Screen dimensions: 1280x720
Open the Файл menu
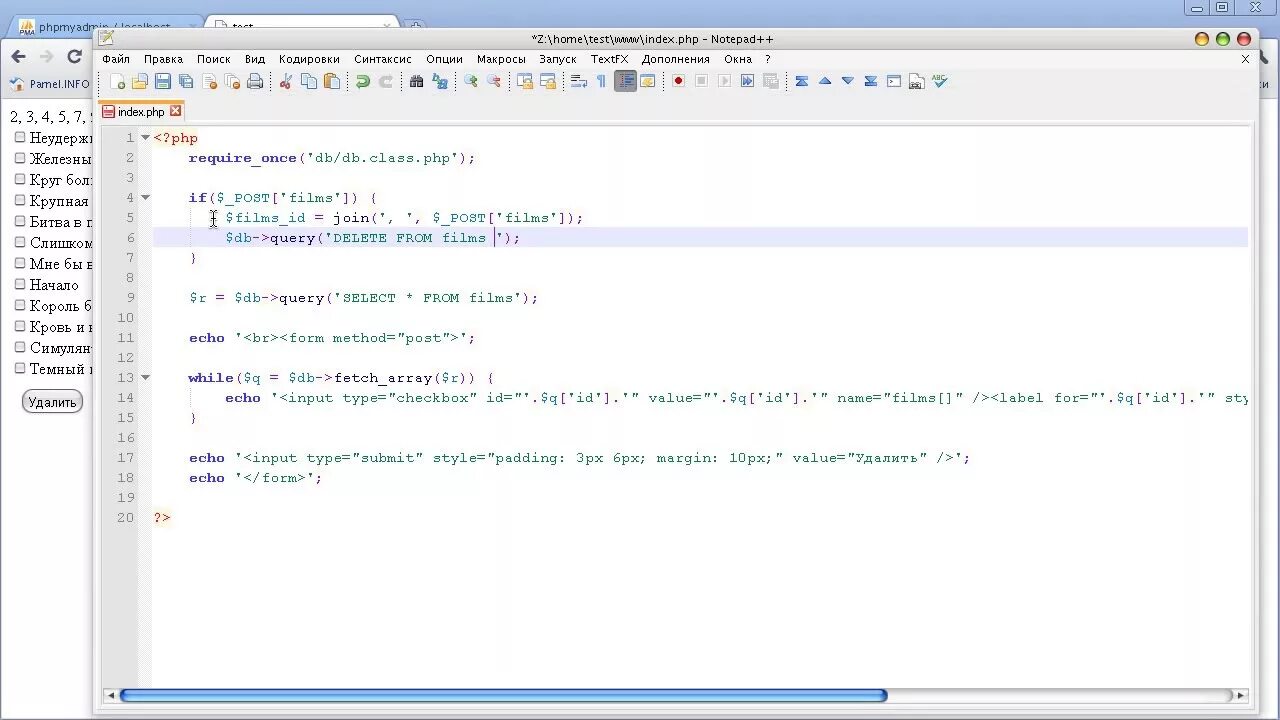coord(116,59)
